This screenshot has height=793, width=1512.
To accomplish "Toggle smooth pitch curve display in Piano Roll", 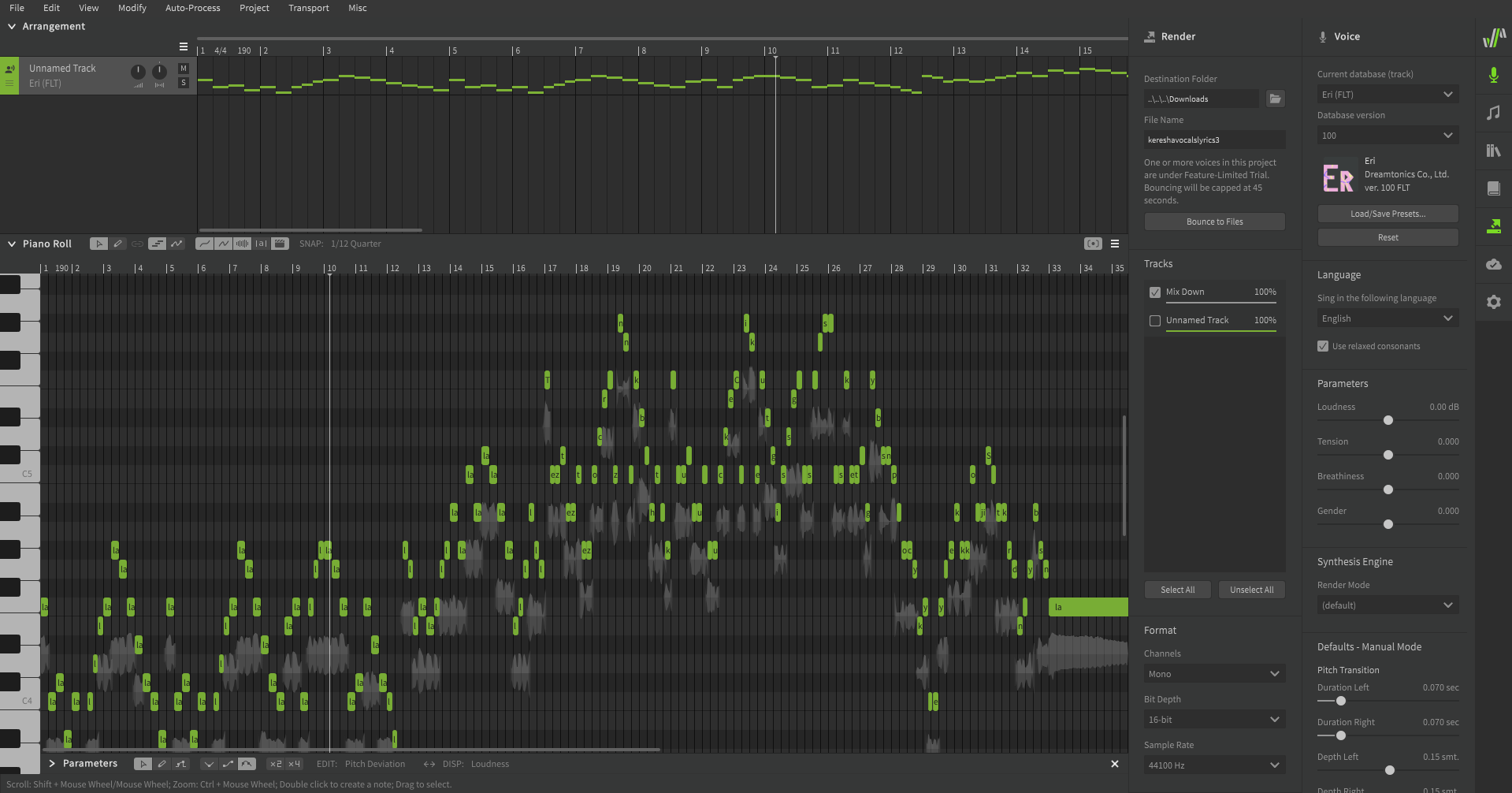I will pyautogui.click(x=204, y=244).
